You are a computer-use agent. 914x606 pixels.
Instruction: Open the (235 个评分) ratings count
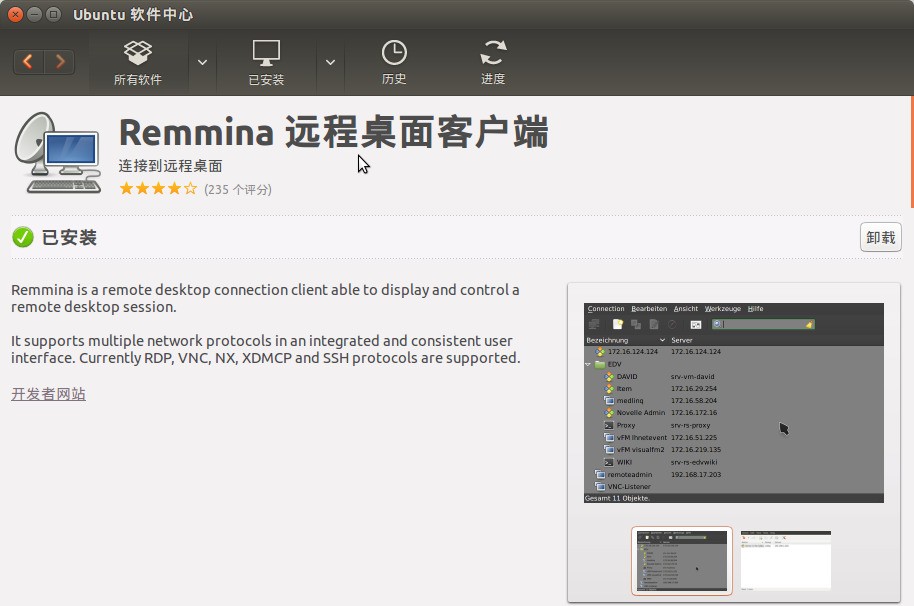point(238,189)
